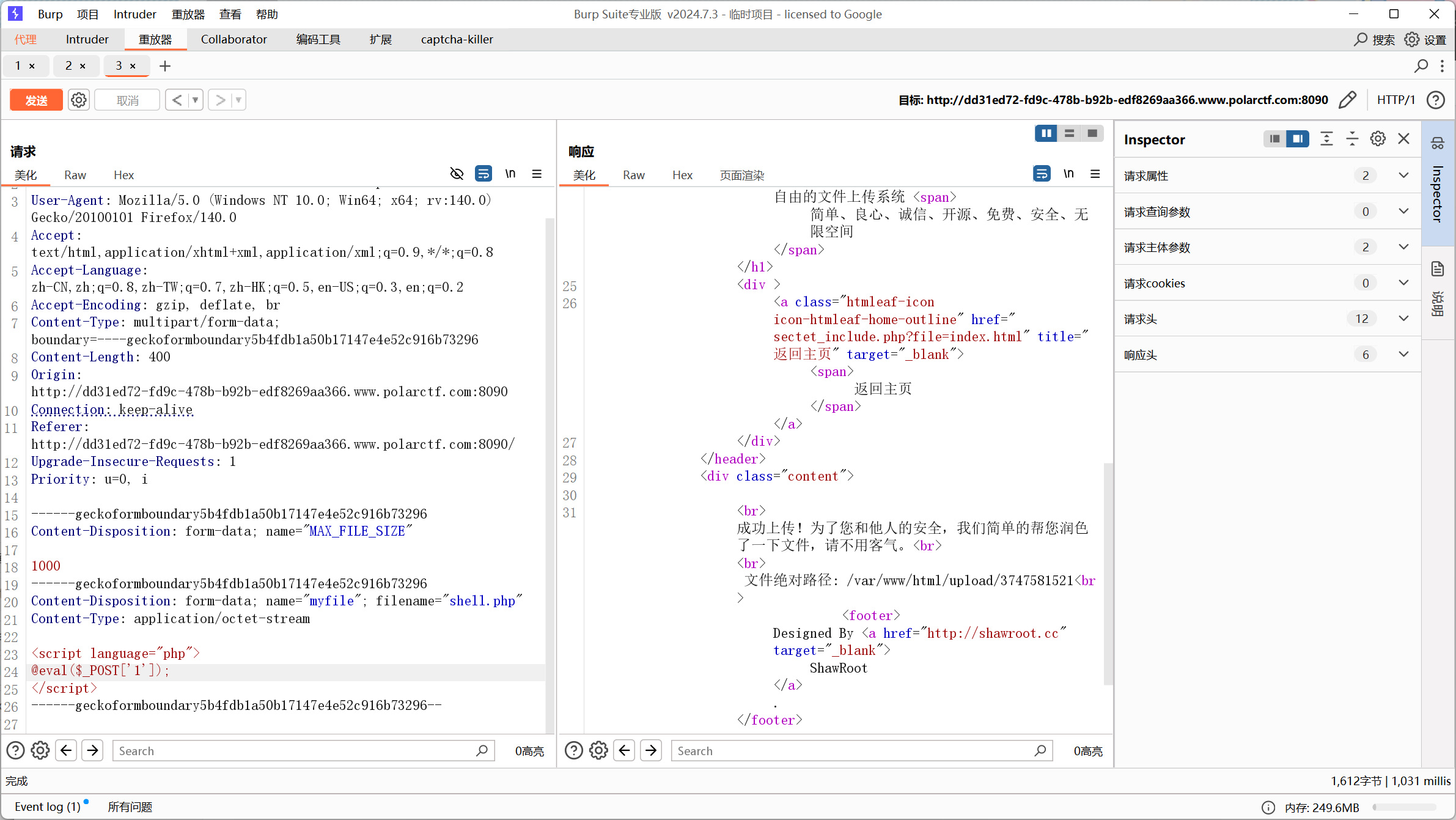The width and height of the screenshot is (1456, 820).
Task: Click the orange 发送 send button
Action: click(36, 100)
